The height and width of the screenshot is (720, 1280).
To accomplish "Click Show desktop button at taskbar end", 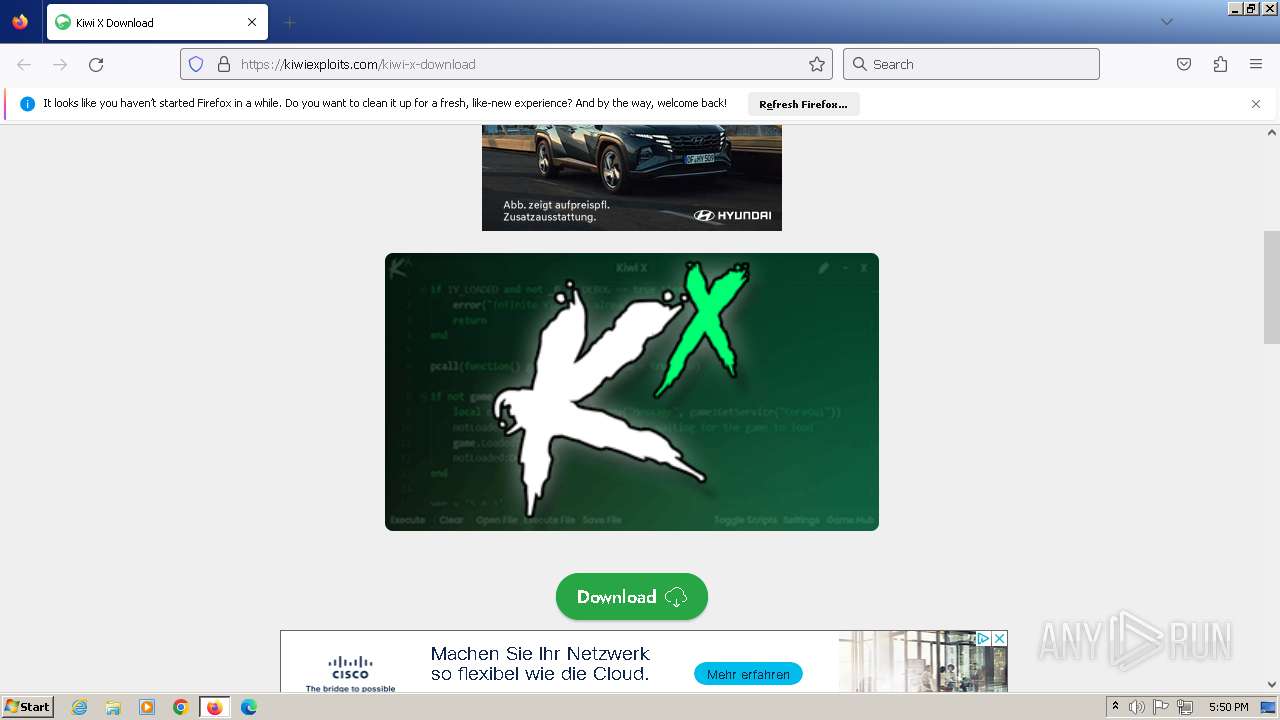I will pyautogui.click(x=1269, y=707).
